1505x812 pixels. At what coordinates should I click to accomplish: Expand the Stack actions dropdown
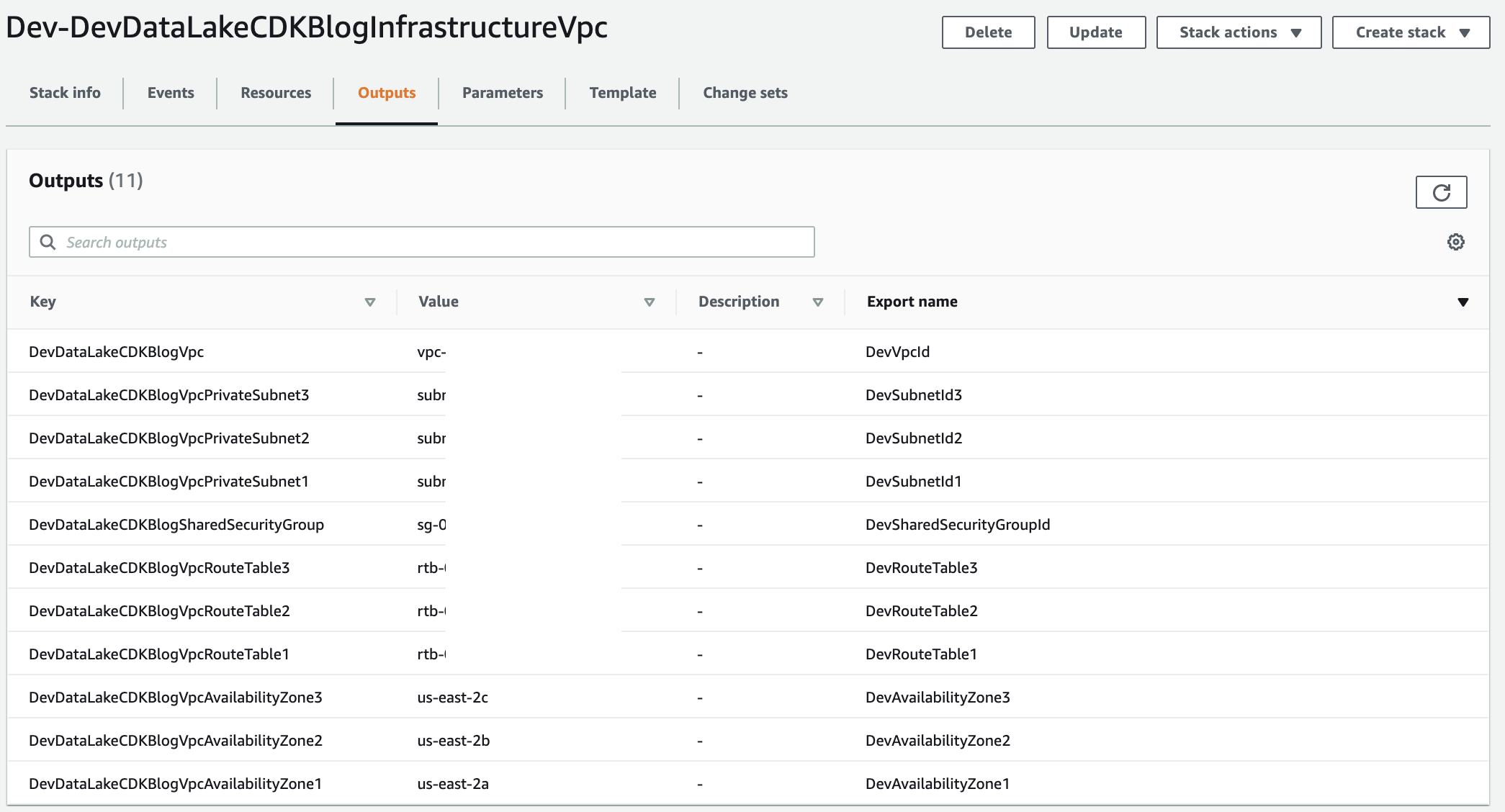point(1239,32)
